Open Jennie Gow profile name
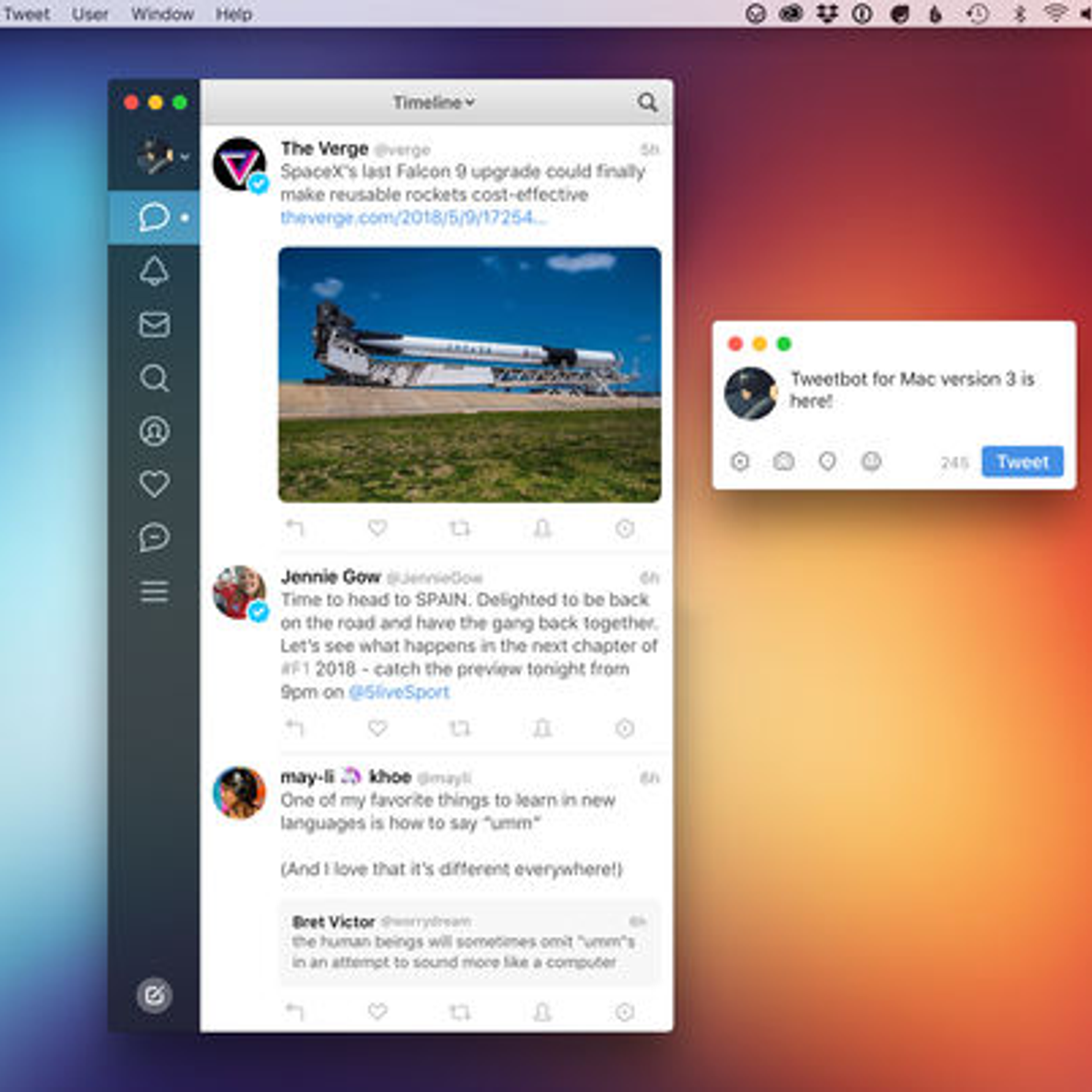 330,577
